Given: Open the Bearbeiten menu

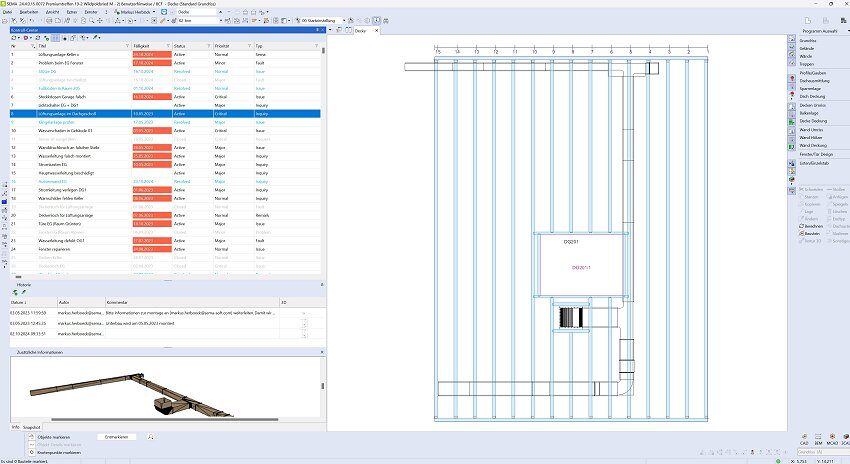Looking at the screenshot, I should click(29, 11).
